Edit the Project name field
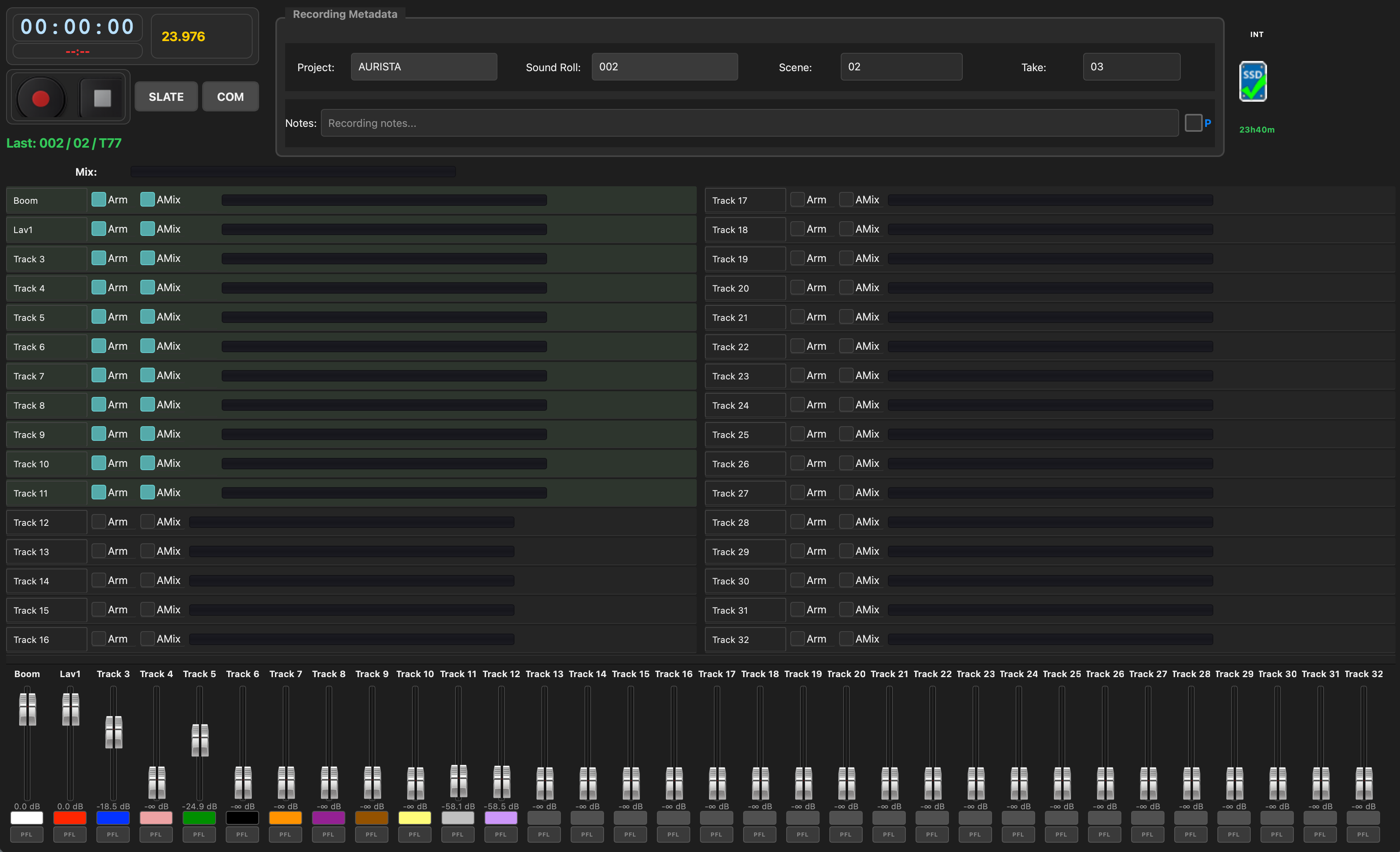1400x852 pixels. click(x=424, y=66)
